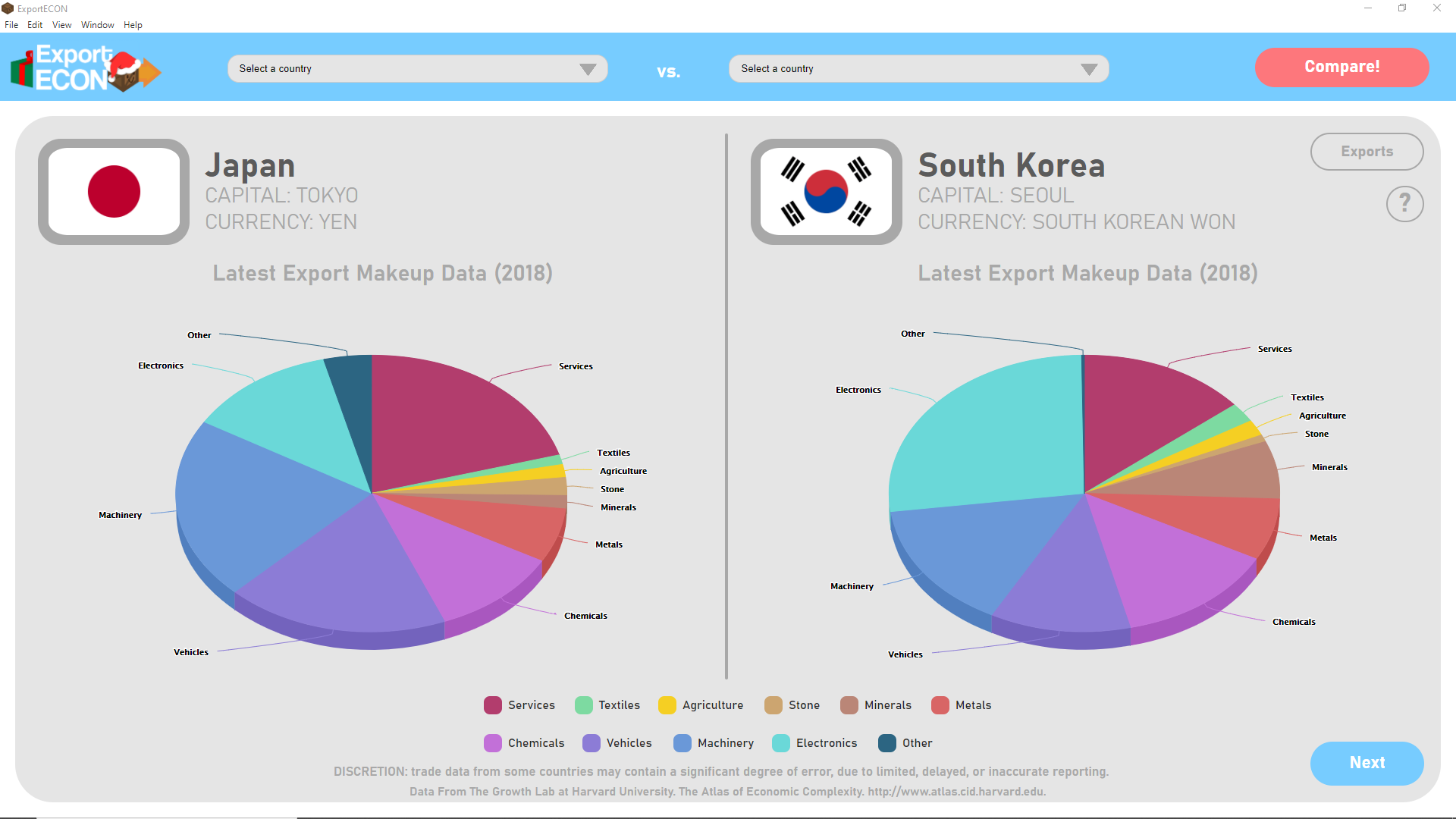Open the Help menu

133,25
